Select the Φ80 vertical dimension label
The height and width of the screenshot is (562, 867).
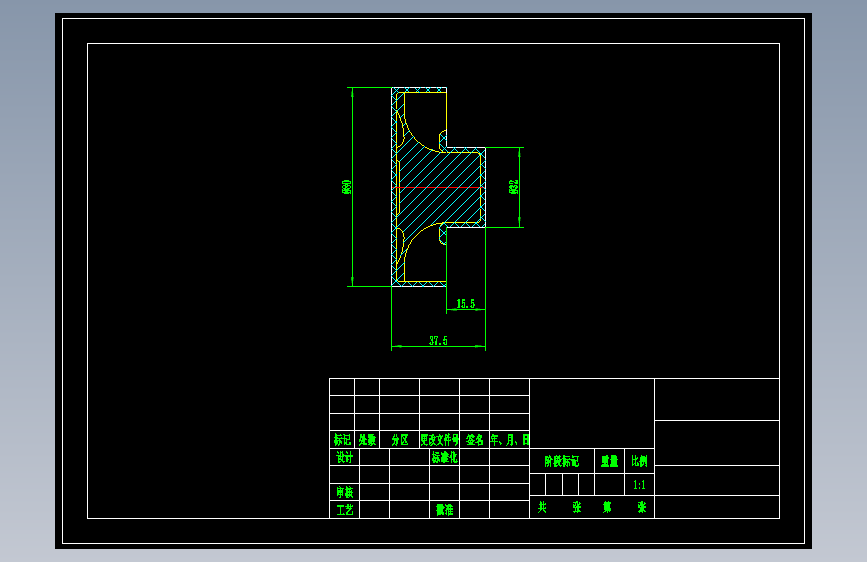347,186
